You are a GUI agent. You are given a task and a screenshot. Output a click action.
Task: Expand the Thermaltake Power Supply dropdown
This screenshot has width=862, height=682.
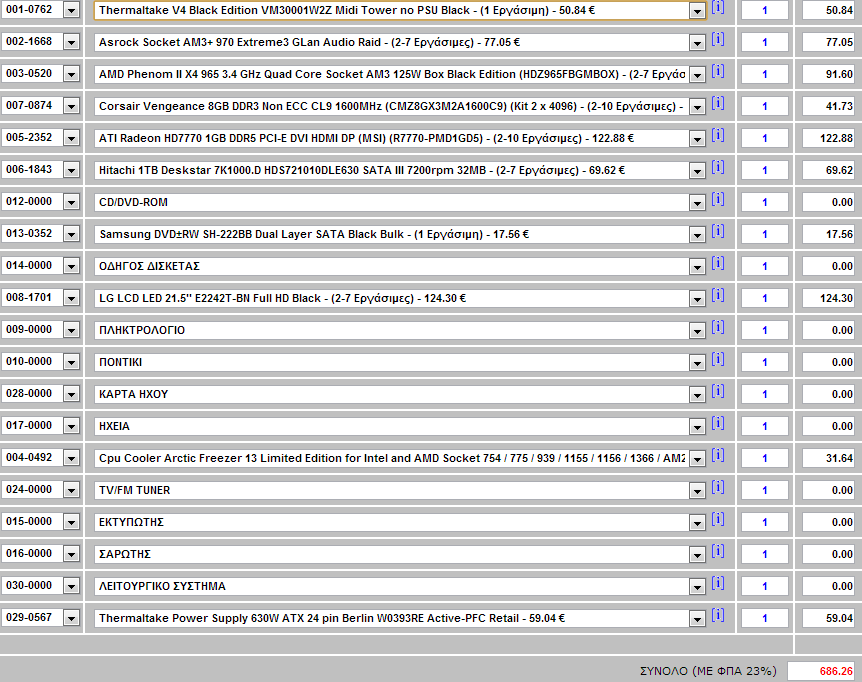697,619
